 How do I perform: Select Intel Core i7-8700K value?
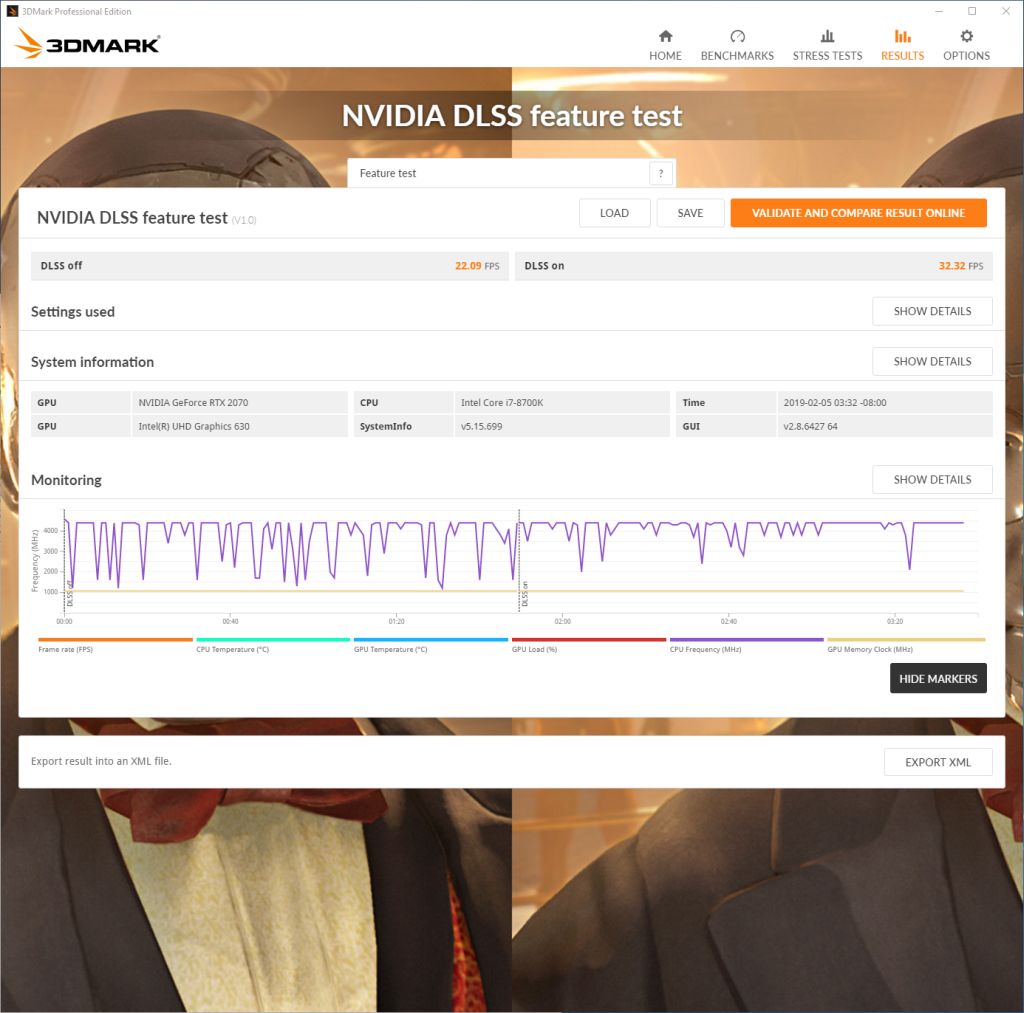(x=502, y=402)
